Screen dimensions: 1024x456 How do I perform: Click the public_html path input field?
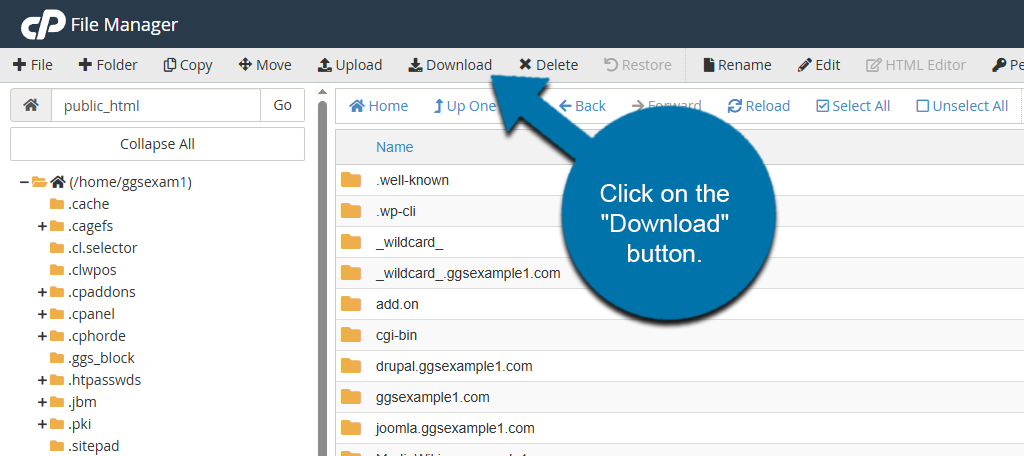155,105
